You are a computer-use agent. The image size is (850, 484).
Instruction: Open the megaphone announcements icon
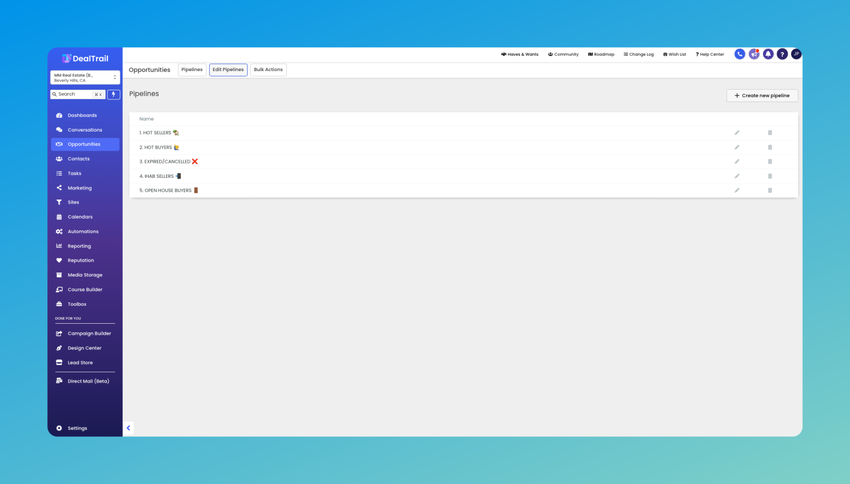coord(754,54)
